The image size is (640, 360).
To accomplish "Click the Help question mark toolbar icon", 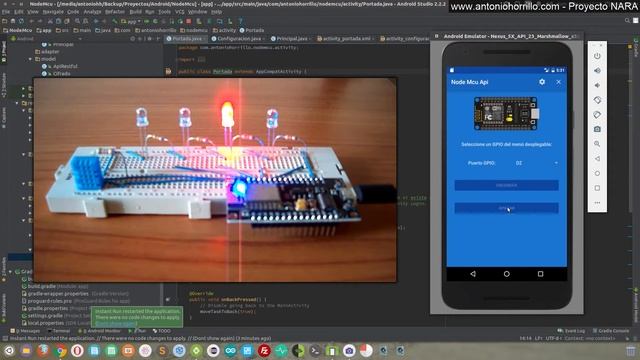I will (x=240, y=21).
